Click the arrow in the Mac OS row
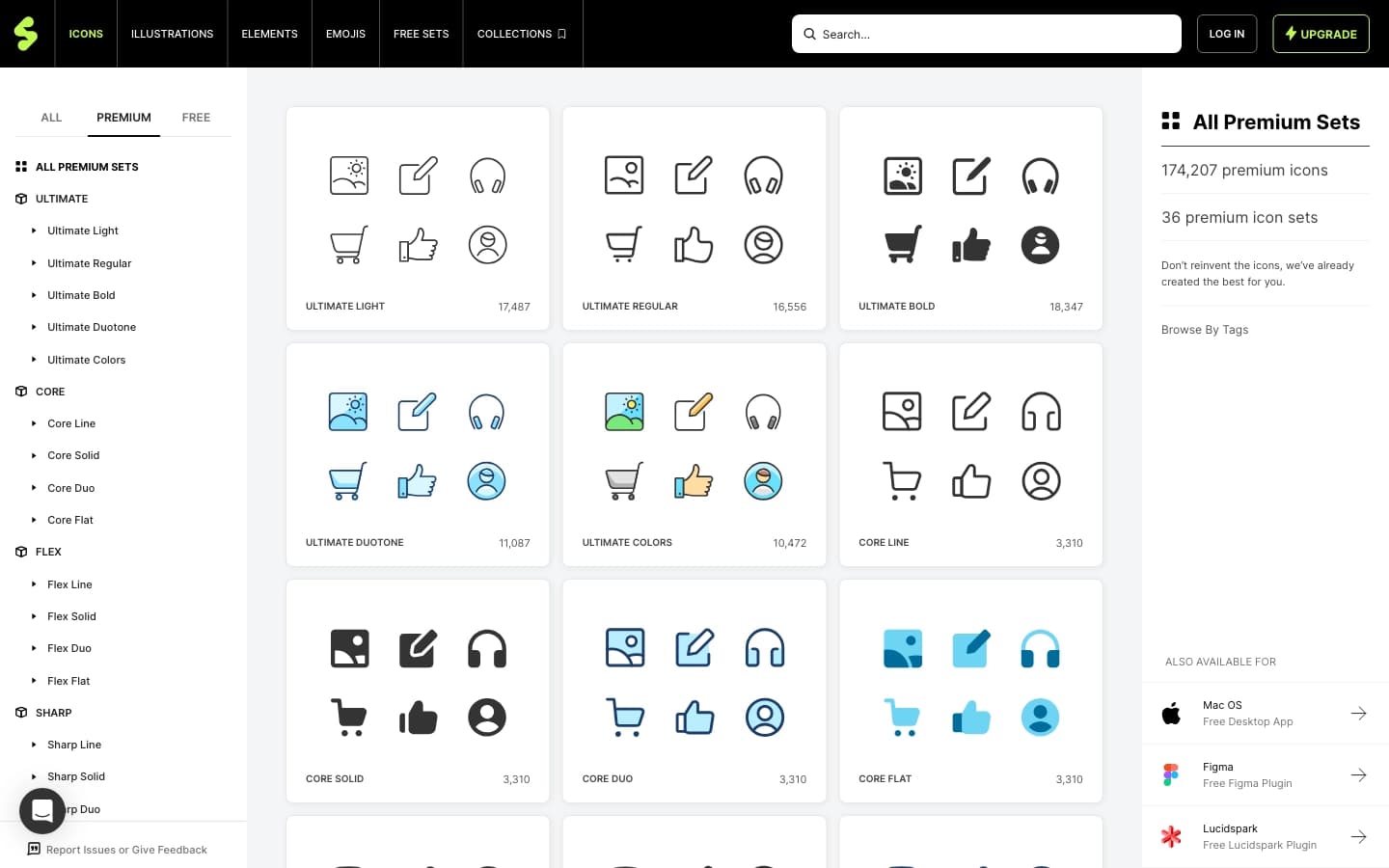 tap(1358, 714)
